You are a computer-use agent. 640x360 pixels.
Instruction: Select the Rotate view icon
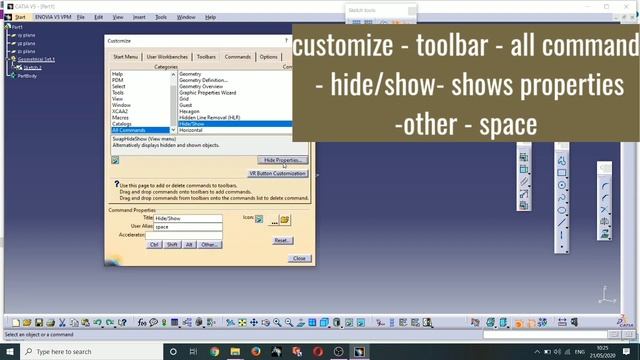point(266,323)
